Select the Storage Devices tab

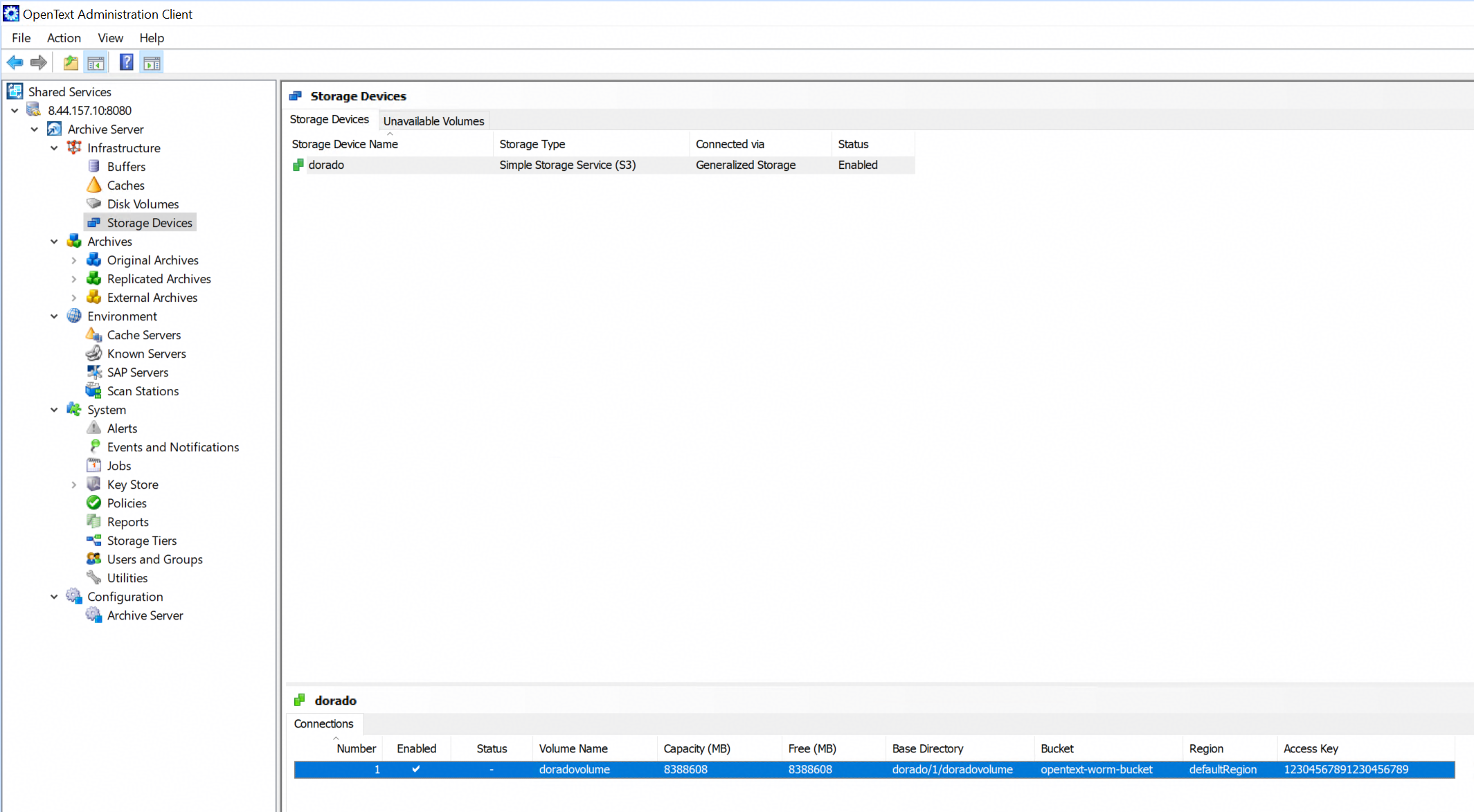click(330, 119)
